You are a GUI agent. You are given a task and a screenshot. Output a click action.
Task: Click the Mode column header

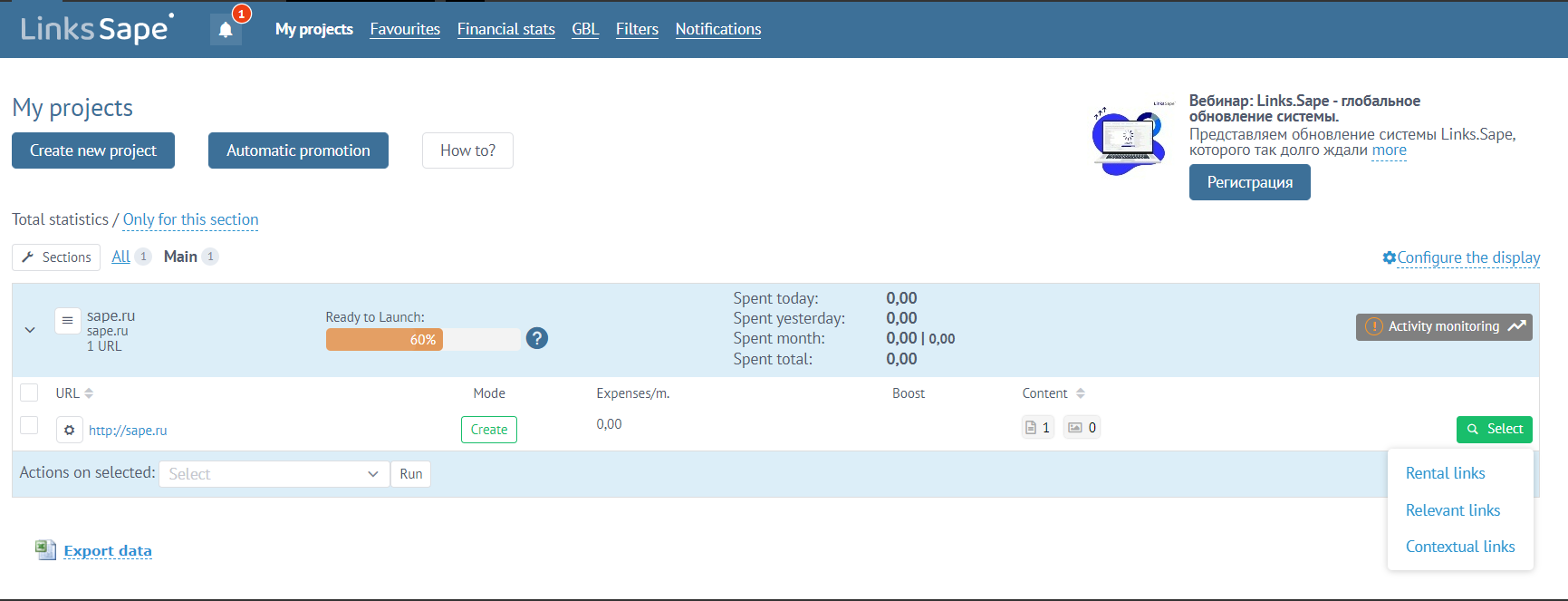(x=489, y=393)
